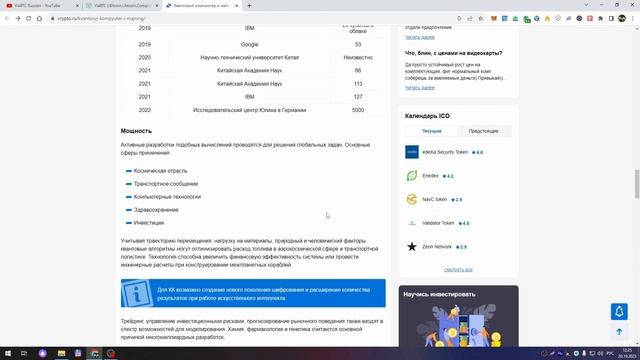Click the scroll-to-top arrow button
640x360 pixels.
click(619, 332)
